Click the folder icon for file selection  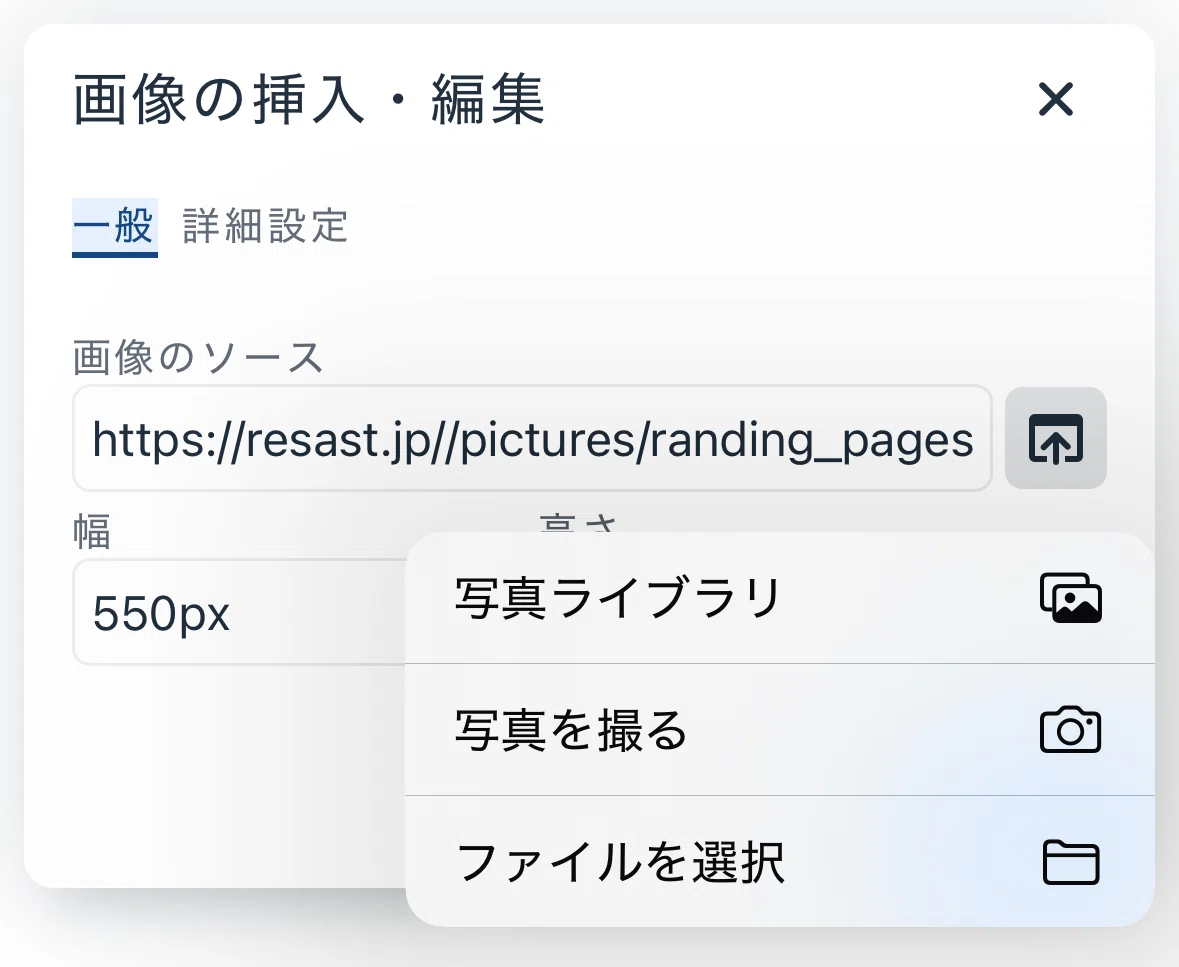tap(1071, 862)
